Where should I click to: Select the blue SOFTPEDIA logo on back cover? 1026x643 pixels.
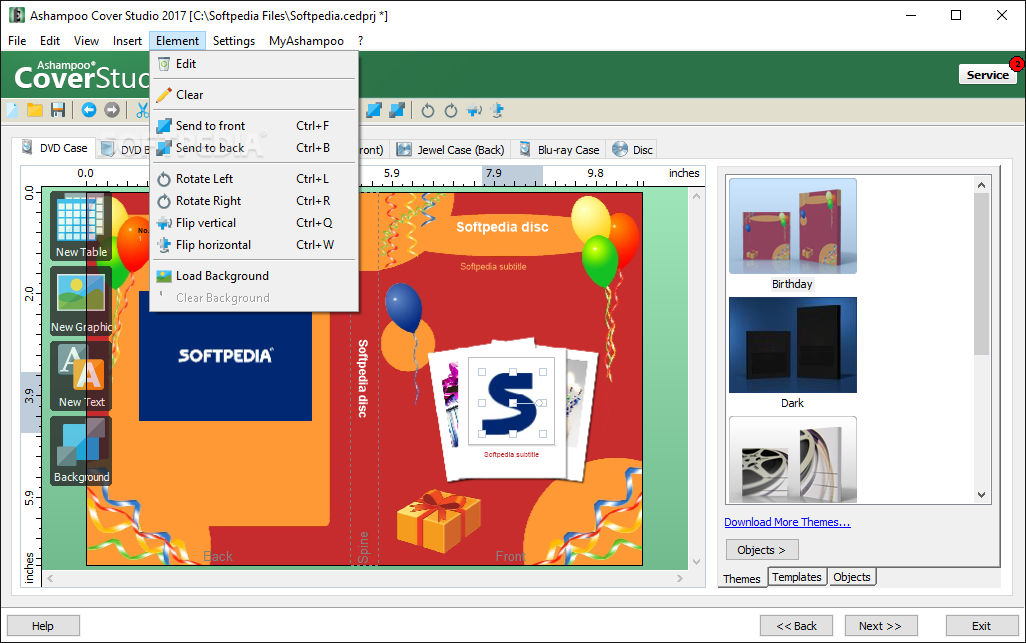[225, 356]
